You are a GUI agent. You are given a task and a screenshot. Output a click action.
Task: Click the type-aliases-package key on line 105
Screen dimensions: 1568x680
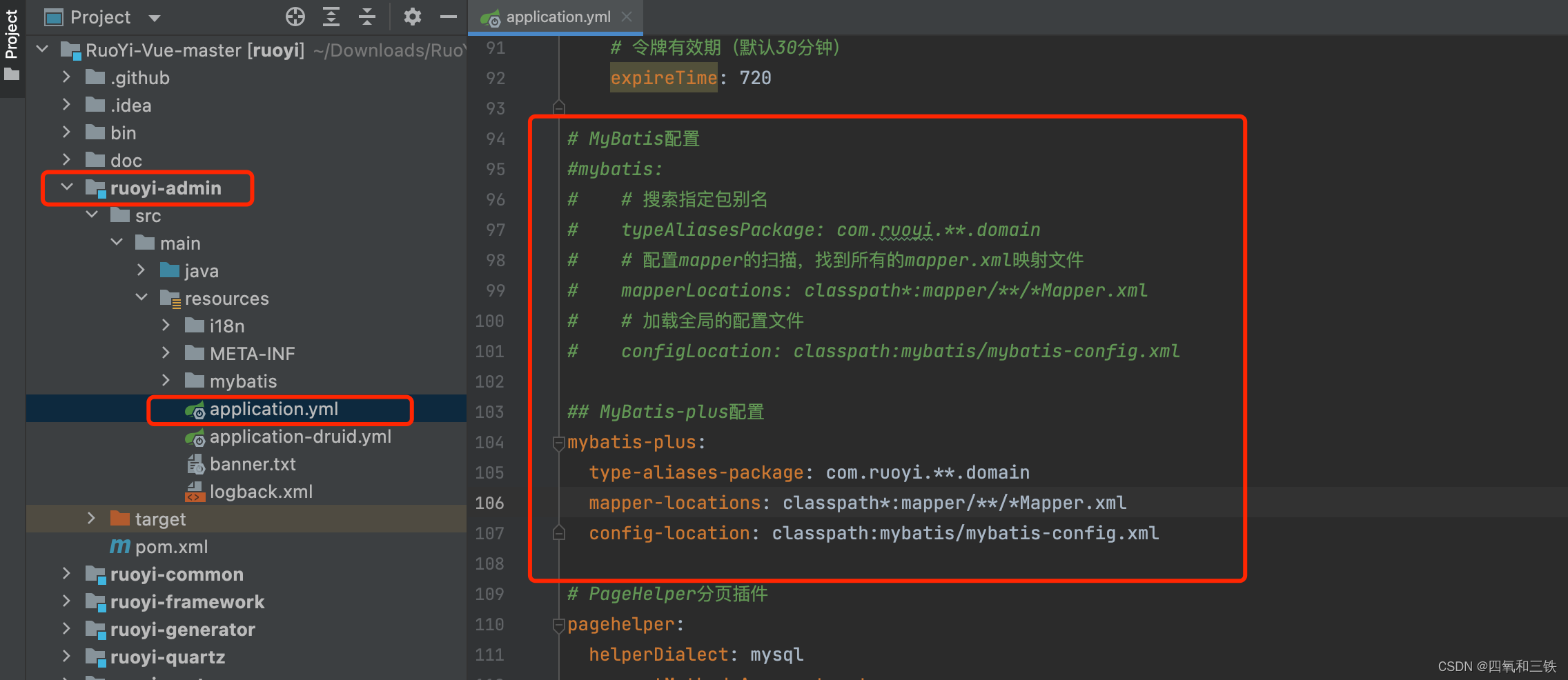[696, 472]
